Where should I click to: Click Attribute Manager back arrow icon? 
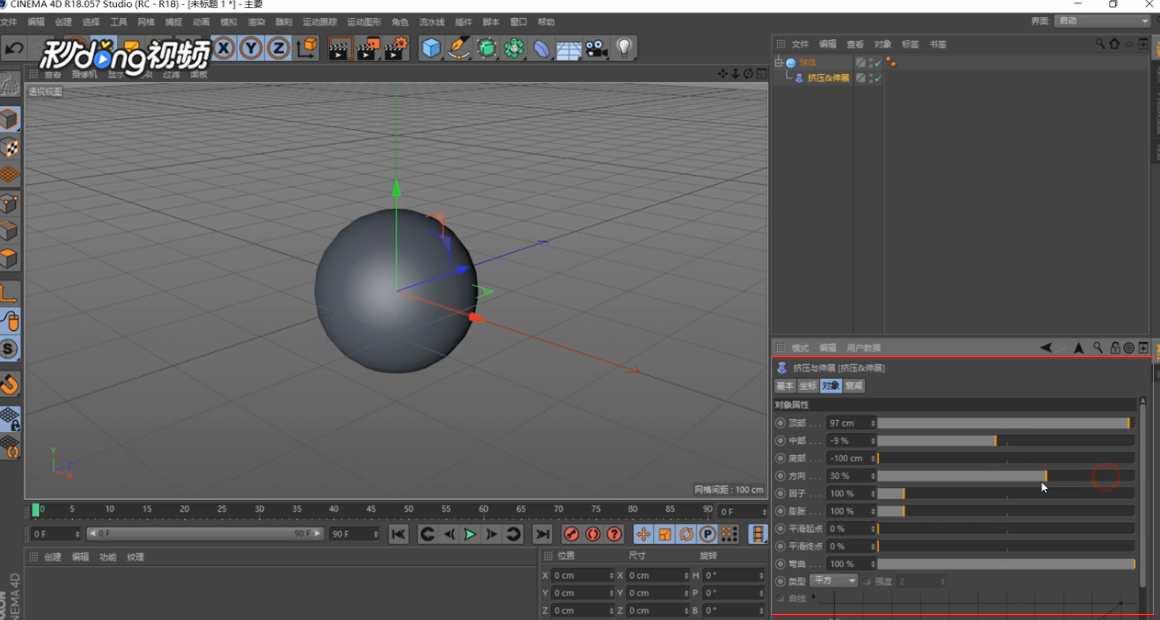pyautogui.click(x=1046, y=348)
